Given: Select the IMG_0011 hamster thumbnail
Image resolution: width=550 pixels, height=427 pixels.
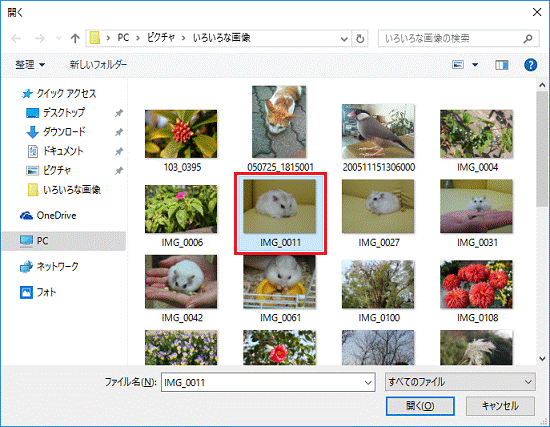Looking at the screenshot, I should click(x=280, y=206).
